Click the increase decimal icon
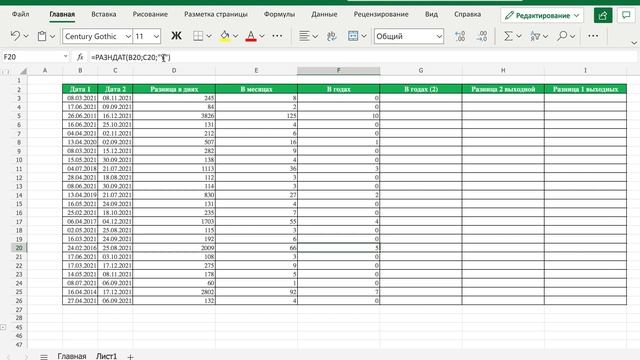Image resolution: width=640 pixels, height=360 pixels. (460, 36)
